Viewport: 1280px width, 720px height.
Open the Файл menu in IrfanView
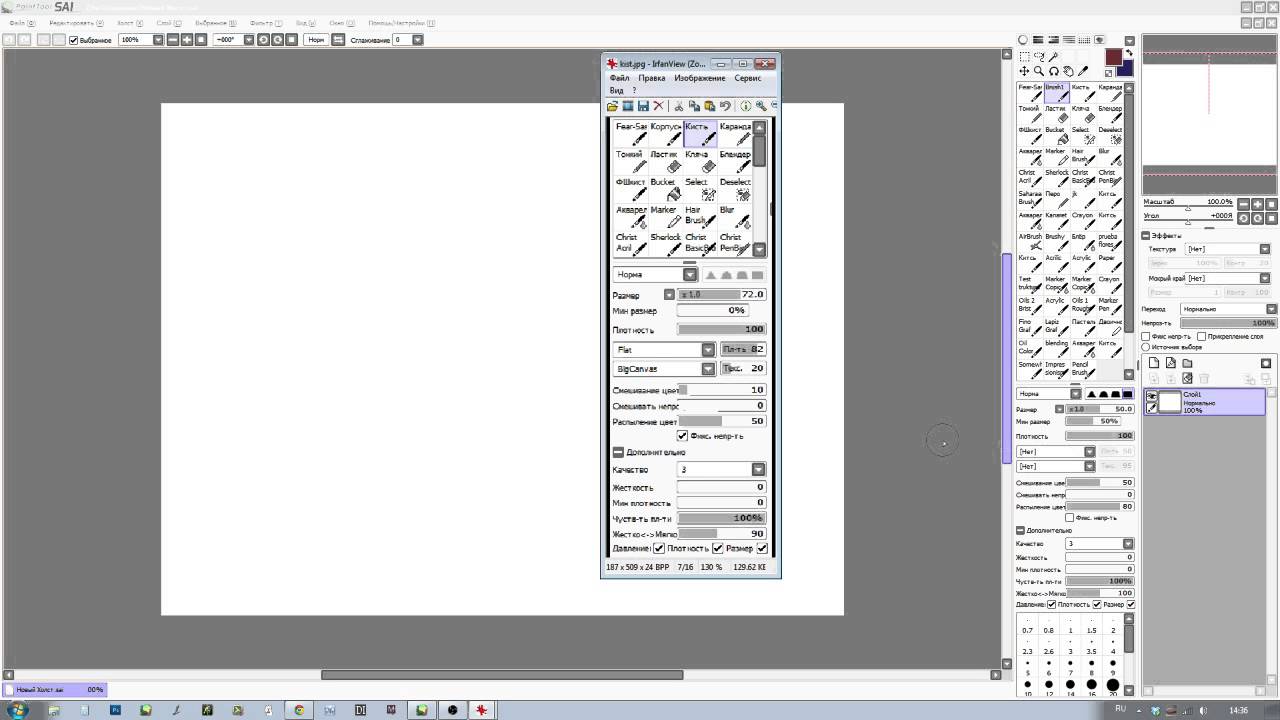click(619, 78)
